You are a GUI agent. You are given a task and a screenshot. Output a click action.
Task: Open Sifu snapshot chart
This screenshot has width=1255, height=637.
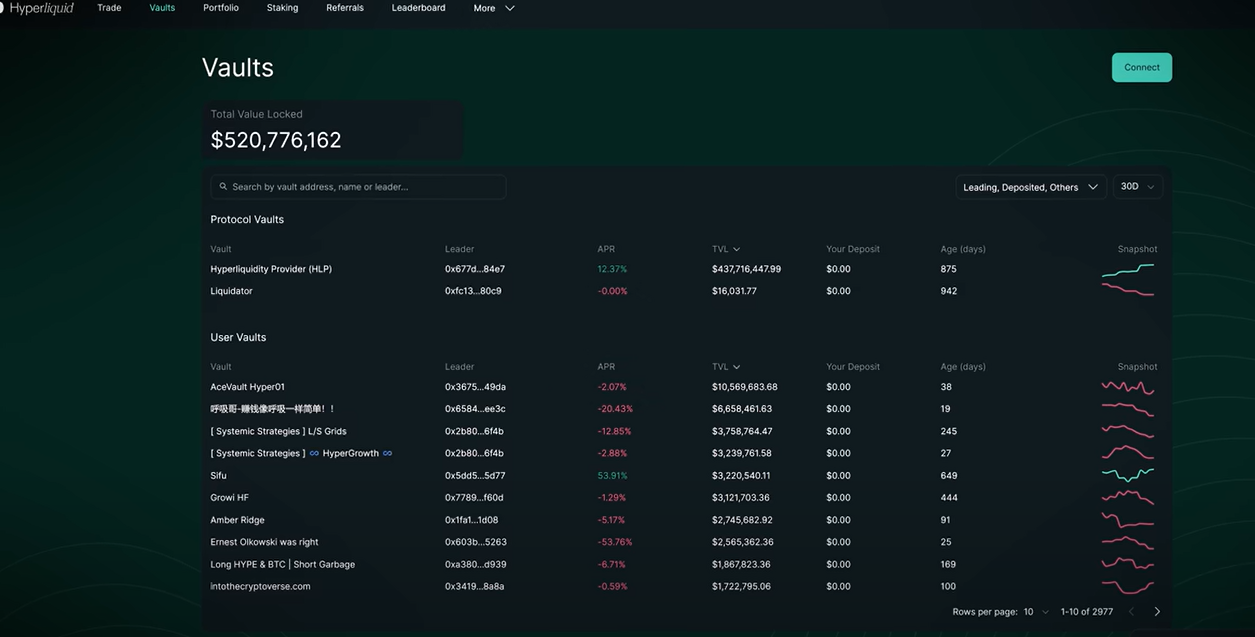click(x=1128, y=476)
